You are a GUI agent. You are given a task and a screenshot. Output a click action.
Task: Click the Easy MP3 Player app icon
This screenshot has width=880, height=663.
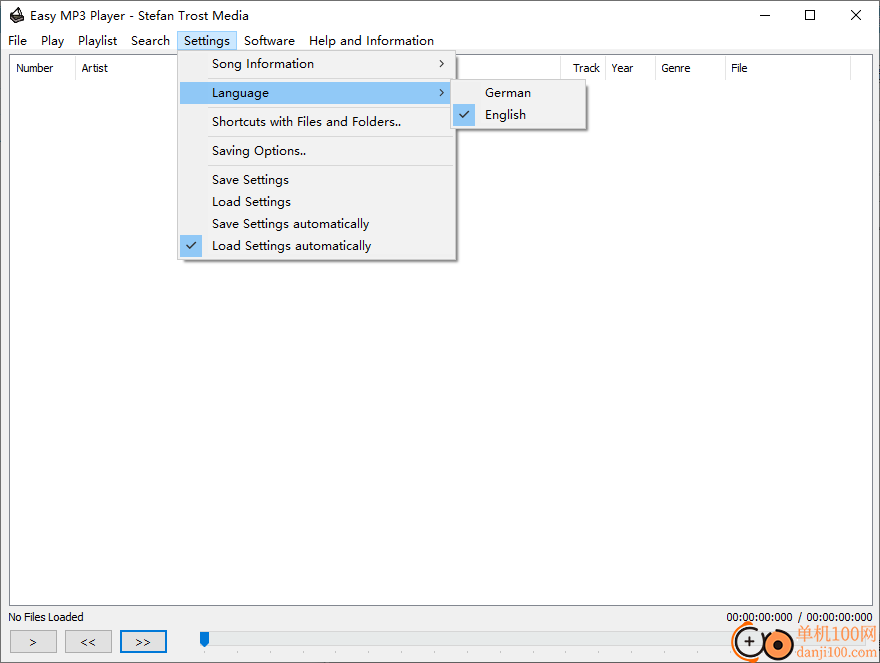pos(17,15)
